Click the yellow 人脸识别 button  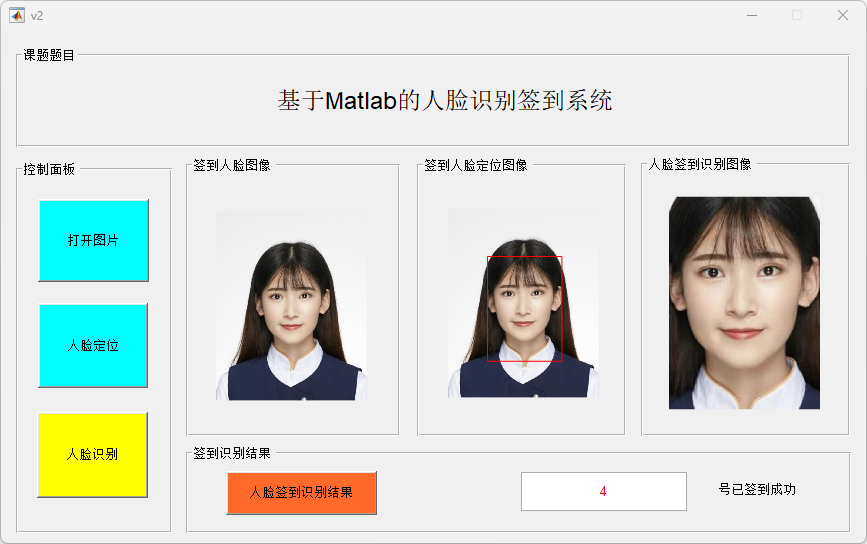tap(92, 454)
